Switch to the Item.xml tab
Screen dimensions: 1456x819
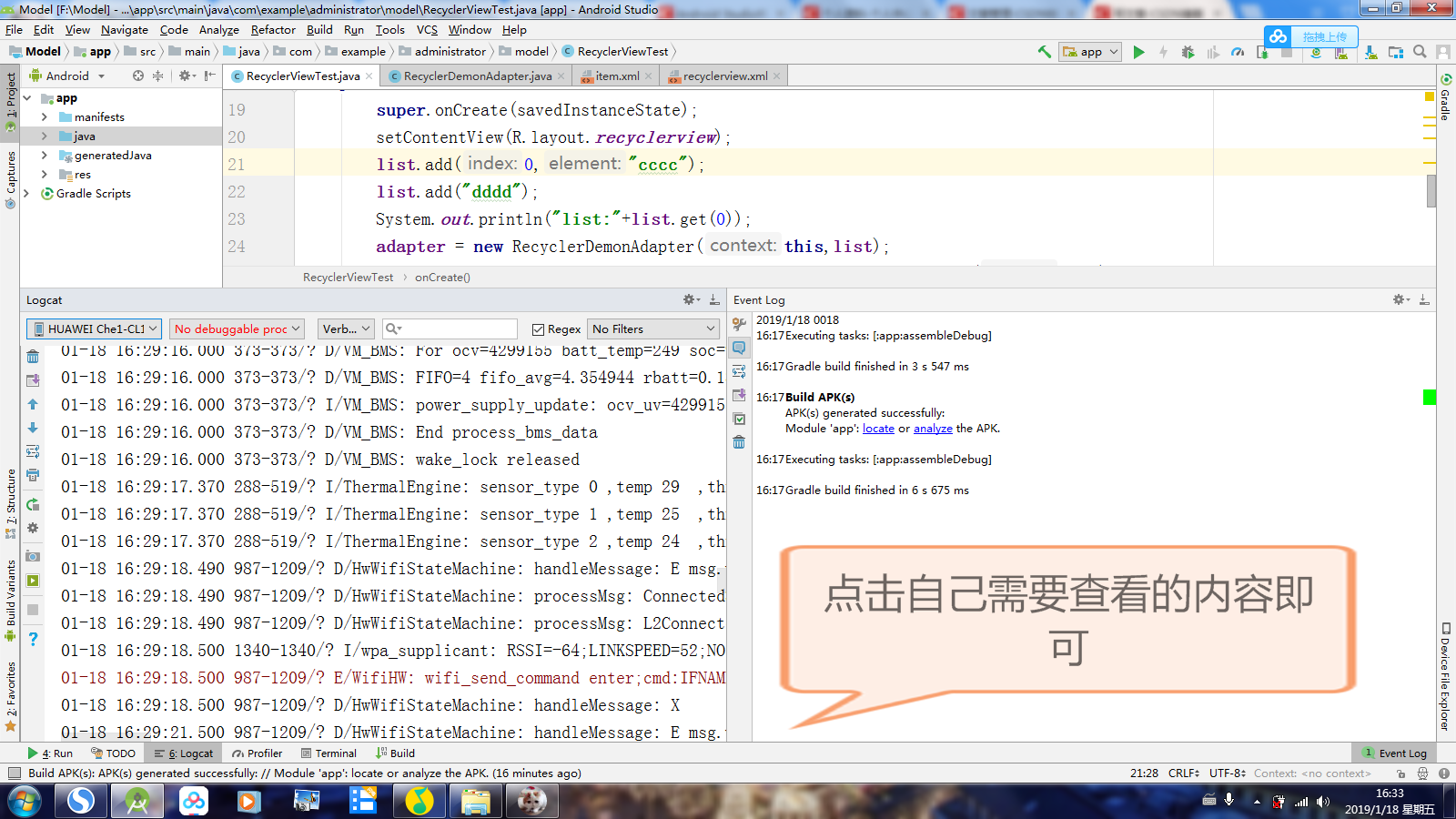click(615, 76)
